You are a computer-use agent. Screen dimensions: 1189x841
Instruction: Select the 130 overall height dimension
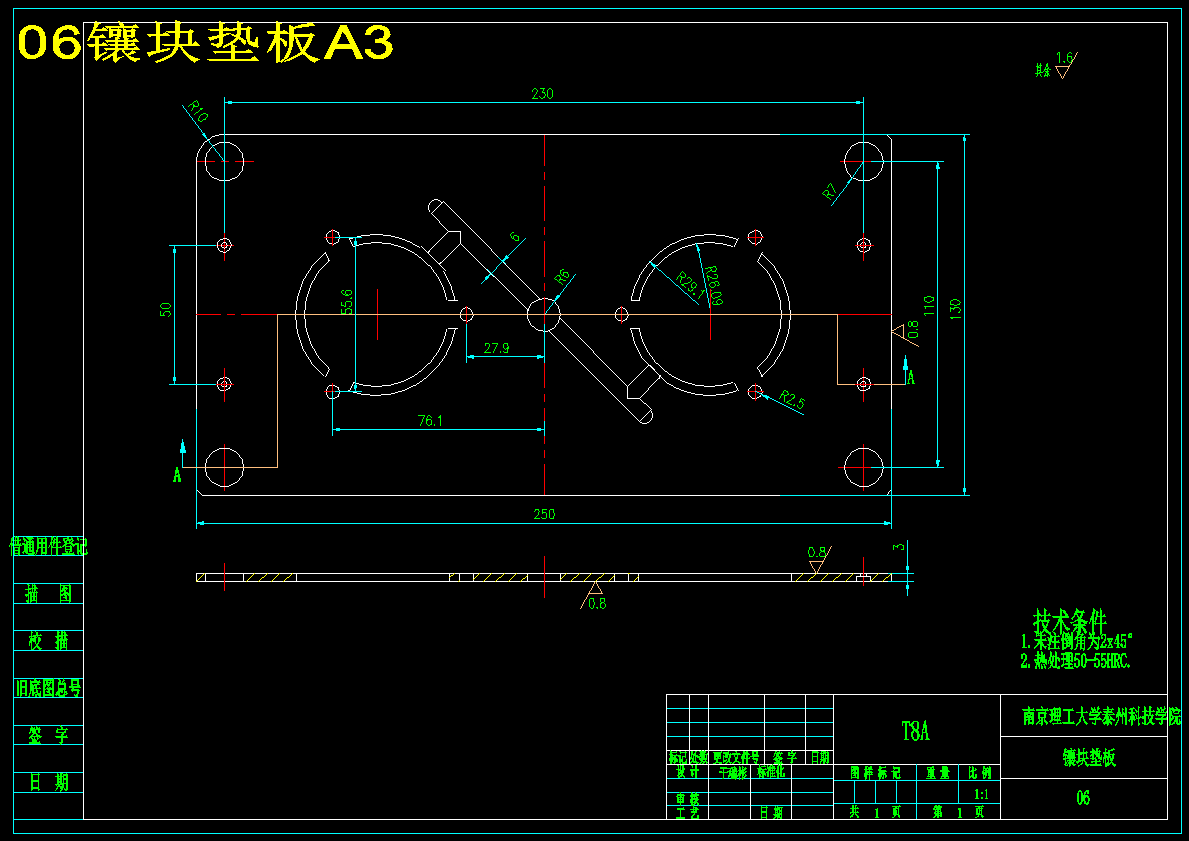click(955, 309)
